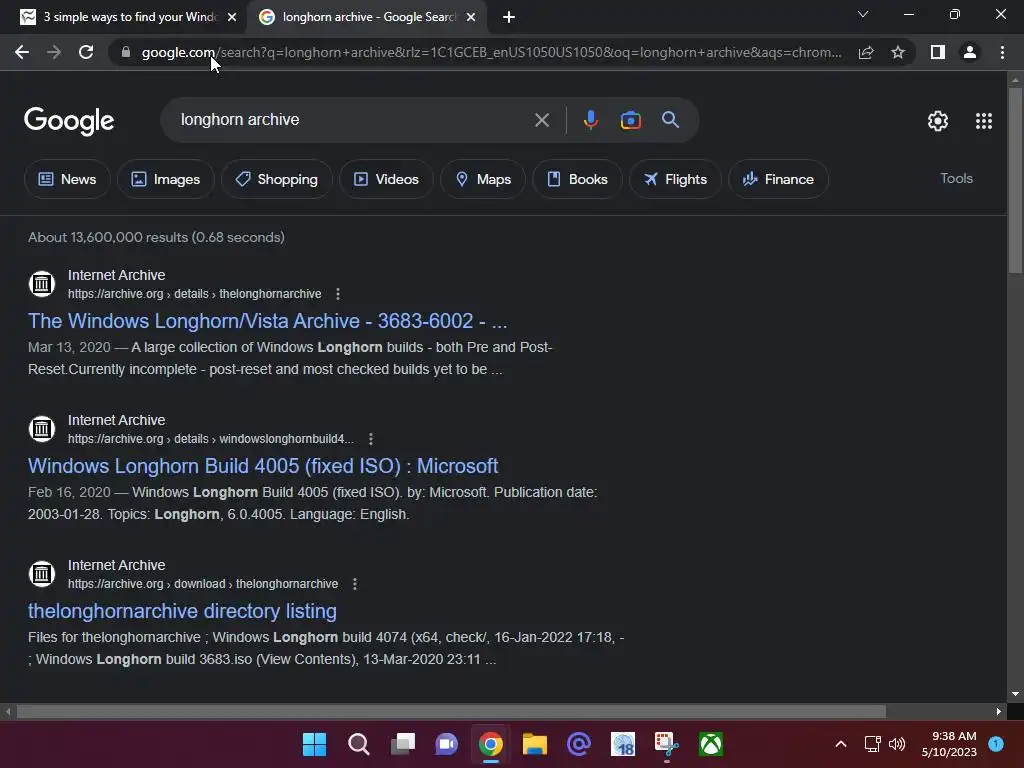The image size is (1024, 768).
Task: Open search Tools
Action: (956, 178)
